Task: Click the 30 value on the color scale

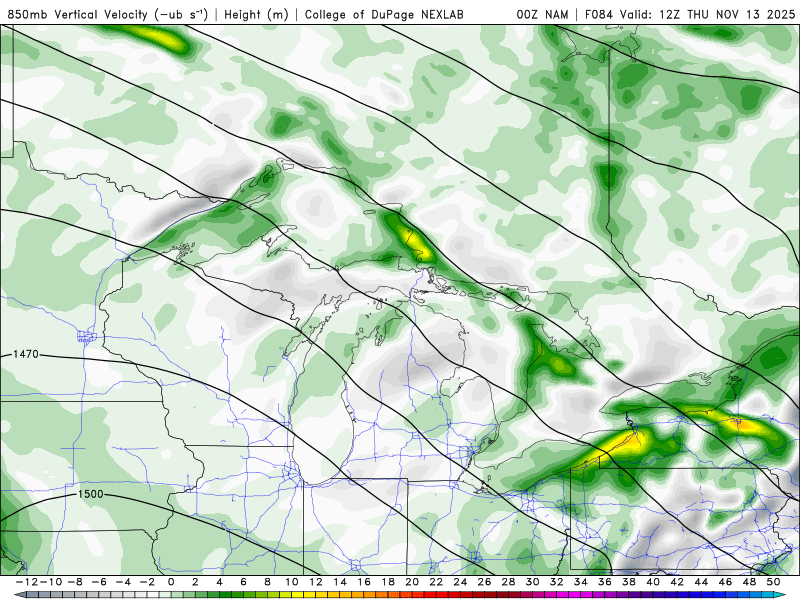Action: (533, 582)
